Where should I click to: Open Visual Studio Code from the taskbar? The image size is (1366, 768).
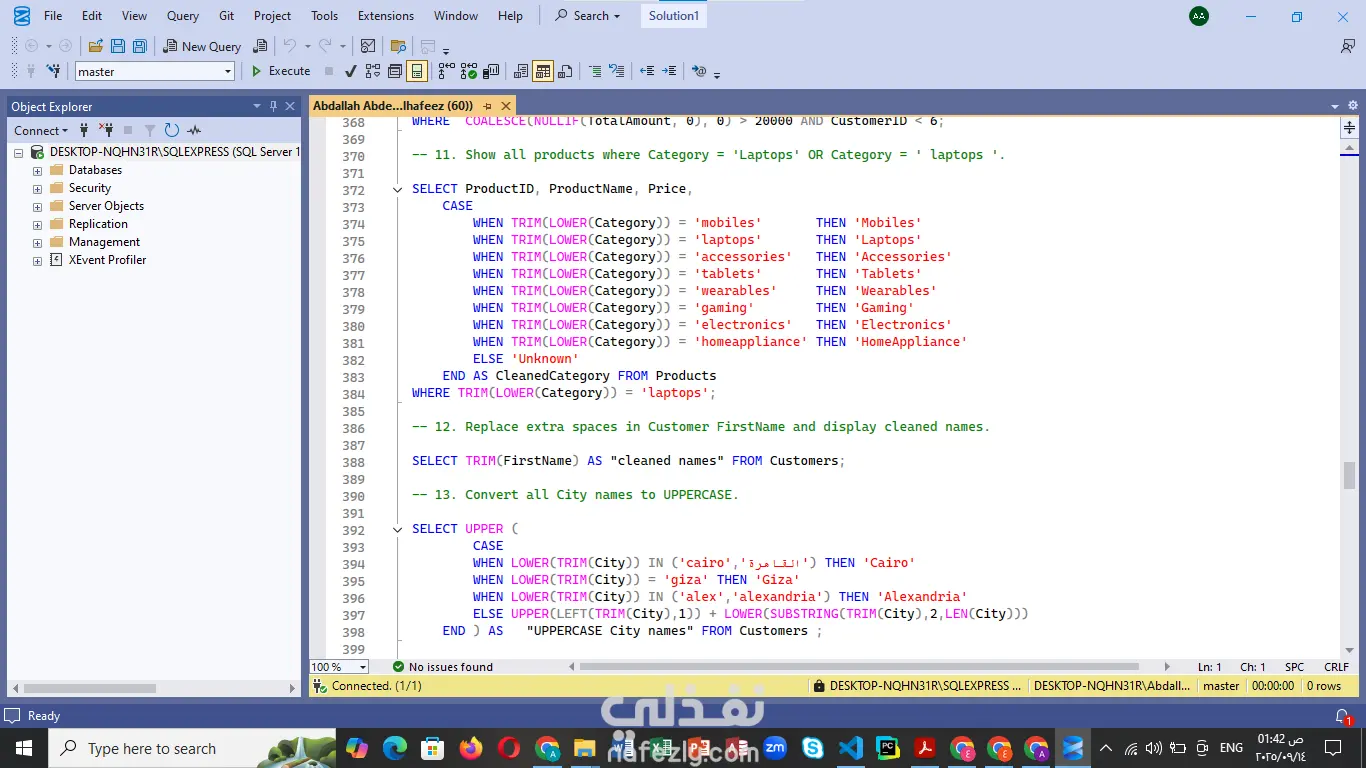[850, 748]
